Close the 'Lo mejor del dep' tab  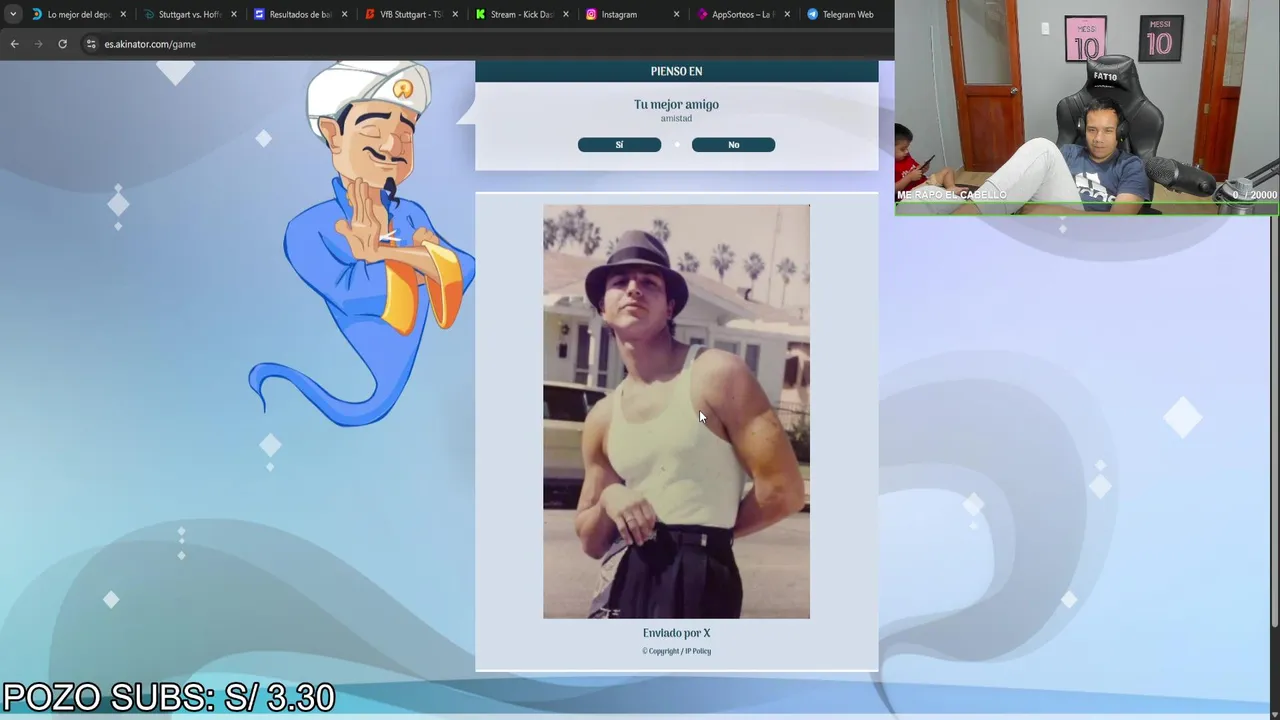point(123,14)
